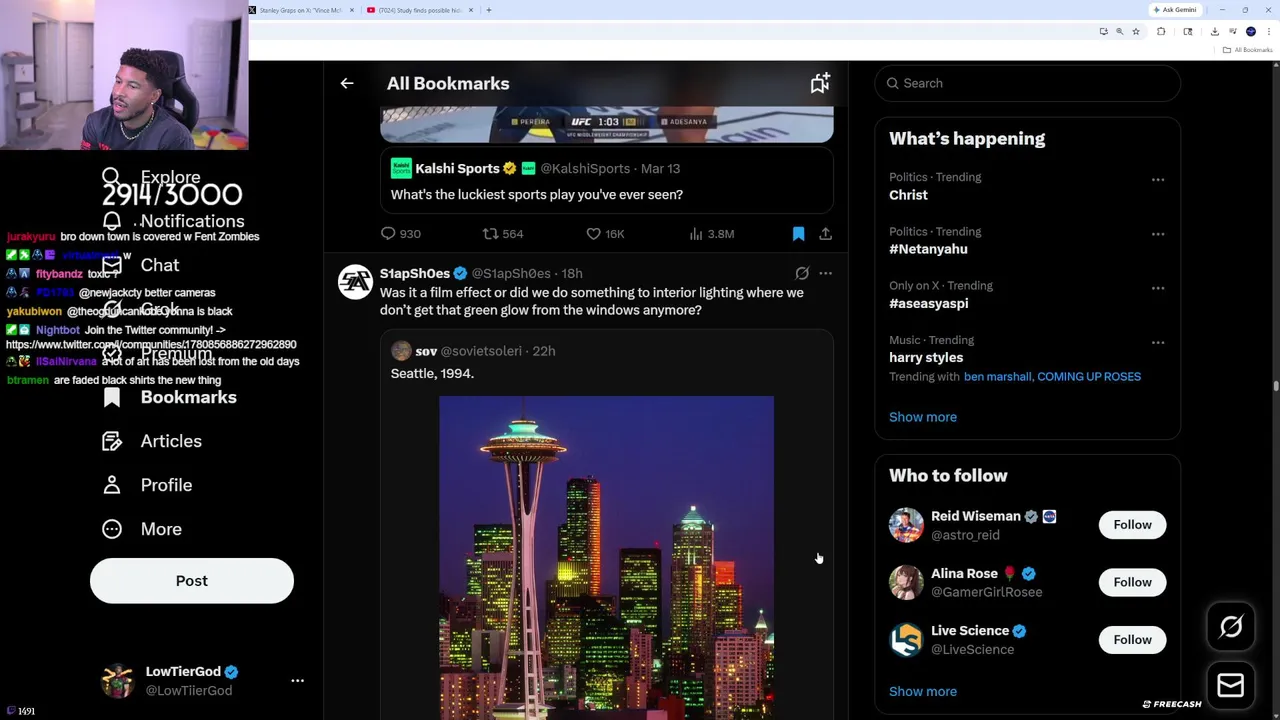Switch to the YouTube Study finds tab
This screenshot has height=720, width=1280.
click(x=420, y=10)
